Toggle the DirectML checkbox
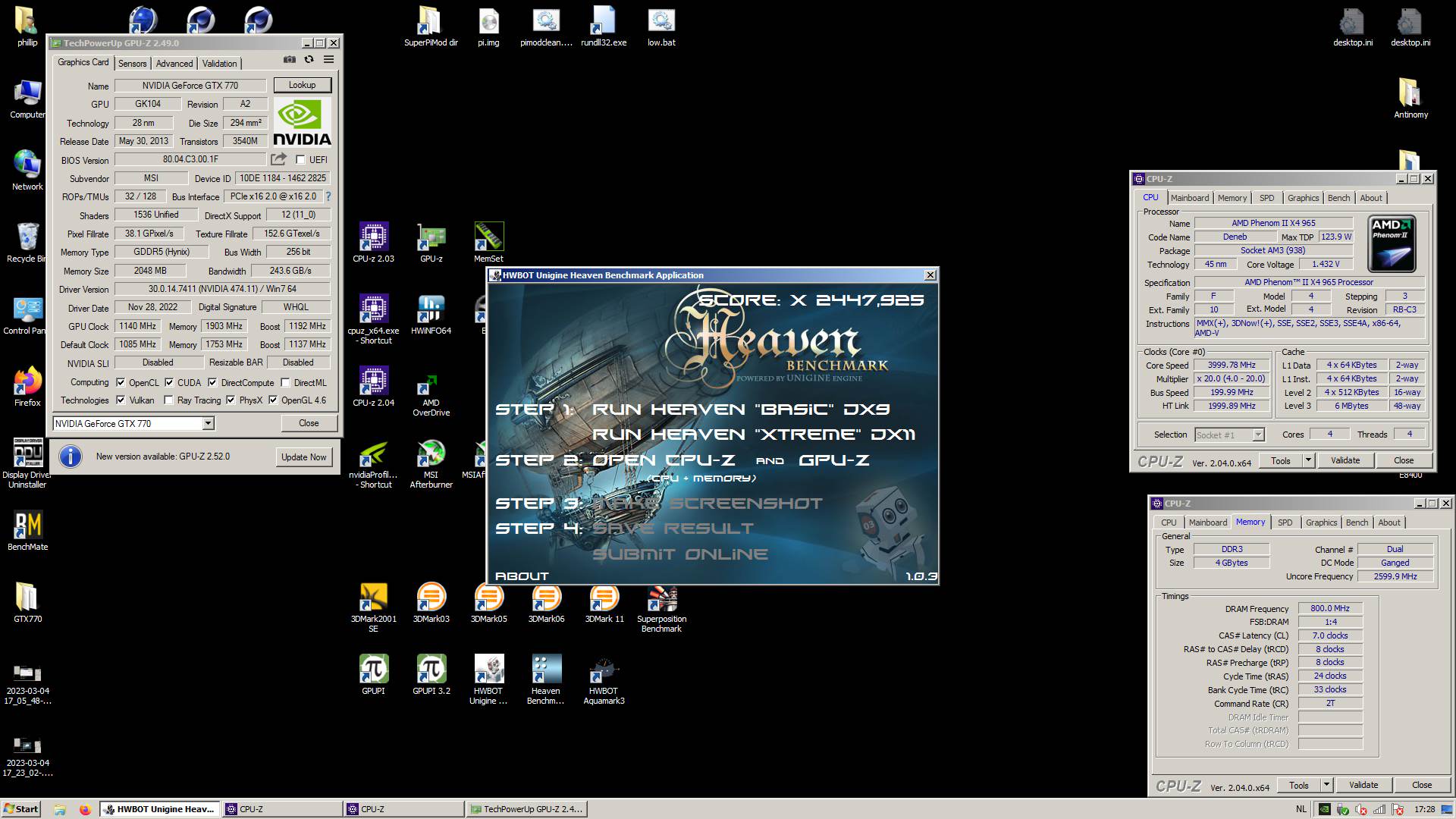 (x=285, y=382)
